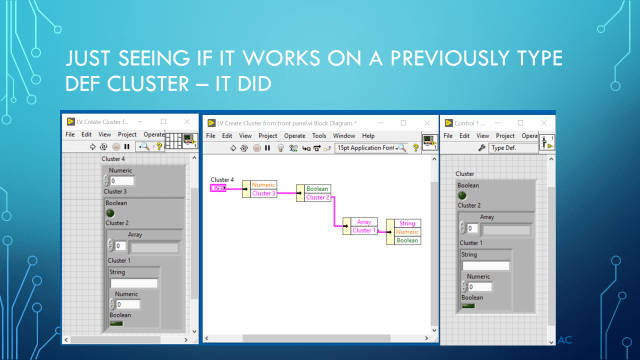
Task: Toggle Cluster 1 Boolean button in Control window
Action: [468, 306]
